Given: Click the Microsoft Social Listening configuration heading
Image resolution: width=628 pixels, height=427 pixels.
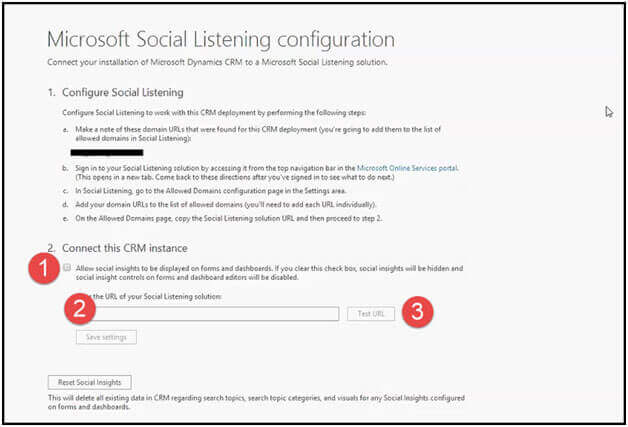Looking at the screenshot, I should click(x=221, y=39).
